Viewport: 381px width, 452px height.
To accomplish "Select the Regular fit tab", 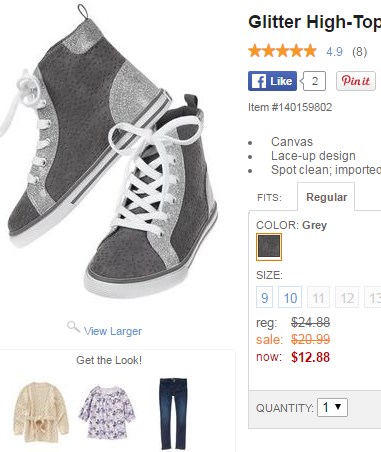I will pyautogui.click(x=326, y=197).
